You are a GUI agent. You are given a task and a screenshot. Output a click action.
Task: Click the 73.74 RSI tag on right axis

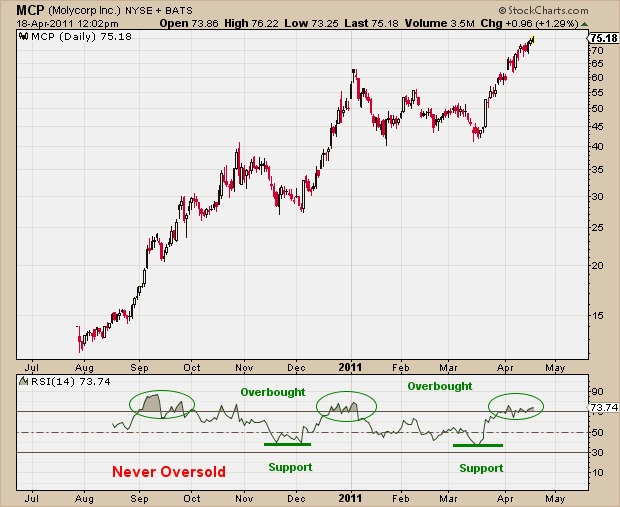(x=603, y=407)
